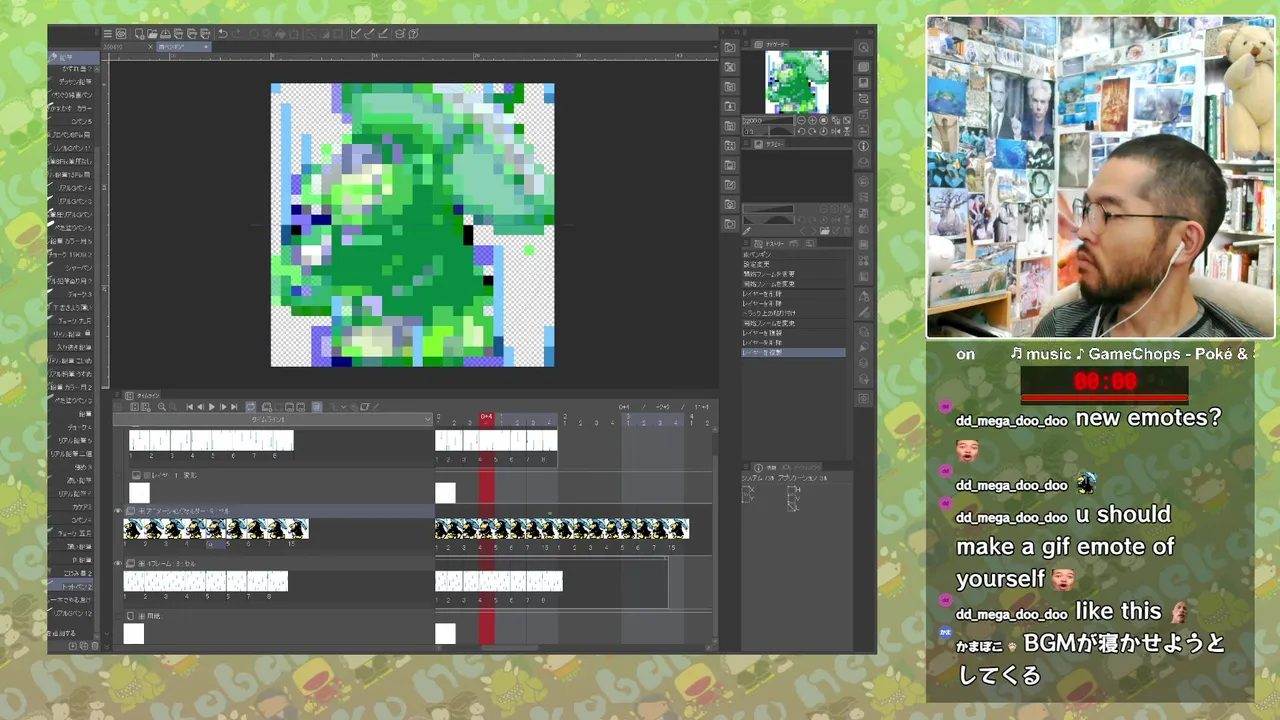This screenshot has height=720, width=1280.
Task: Adjust the Sub View lower rotation slider
Action: click(768, 220)
